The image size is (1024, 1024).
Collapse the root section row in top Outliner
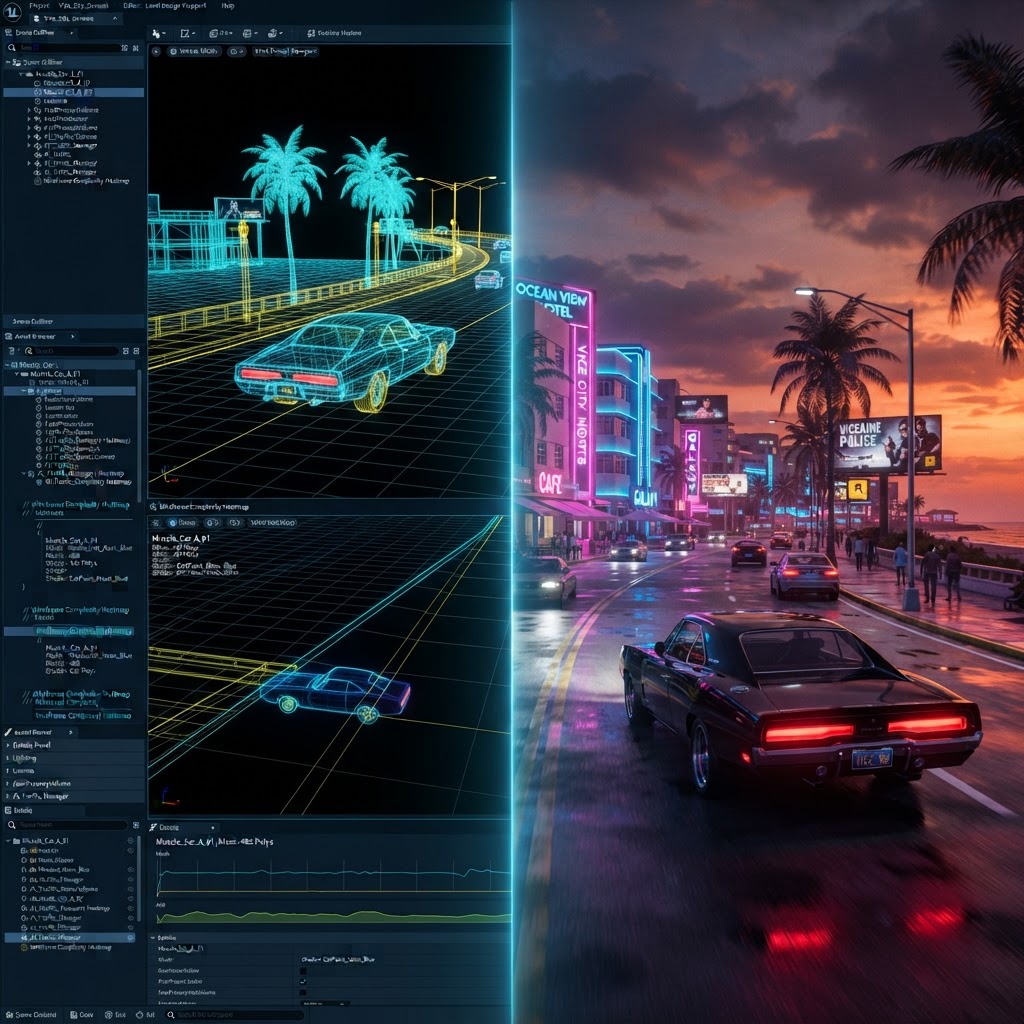[8, 63]
